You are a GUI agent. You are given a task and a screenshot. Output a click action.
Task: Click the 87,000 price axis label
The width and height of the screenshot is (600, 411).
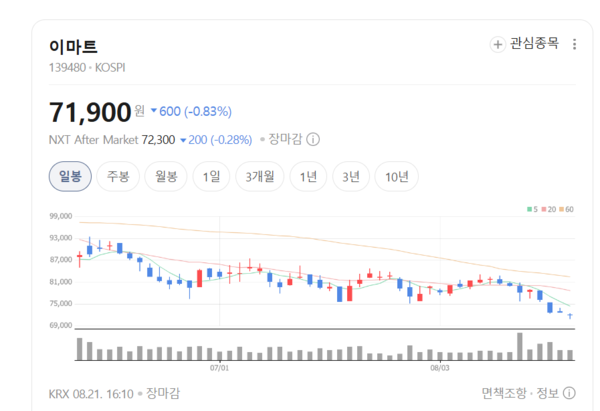tap(60, 260)
